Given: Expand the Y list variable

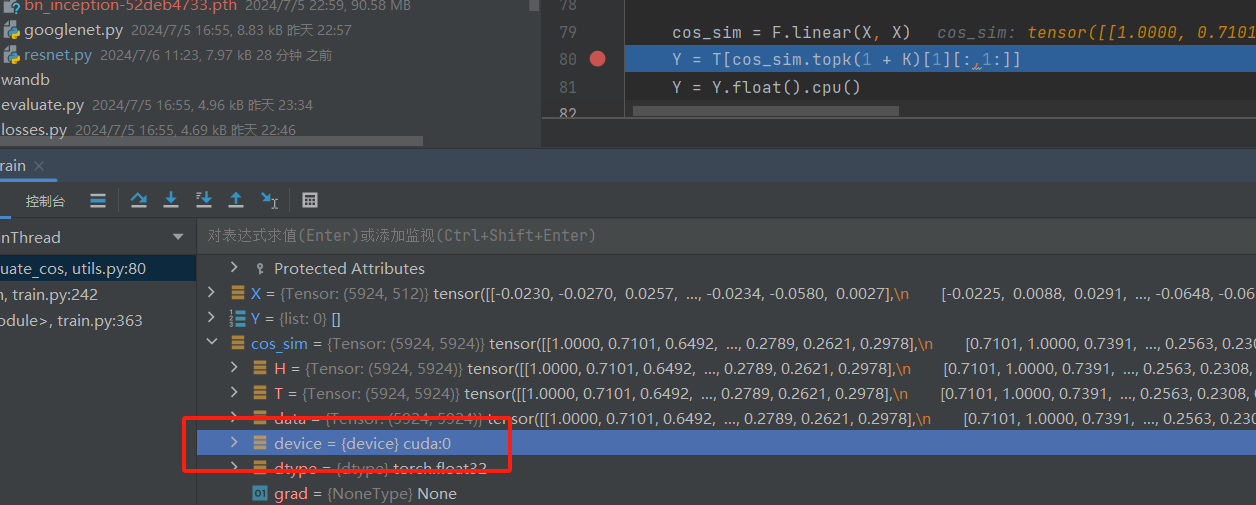Looking at the screenshot, I should point(211,318).
